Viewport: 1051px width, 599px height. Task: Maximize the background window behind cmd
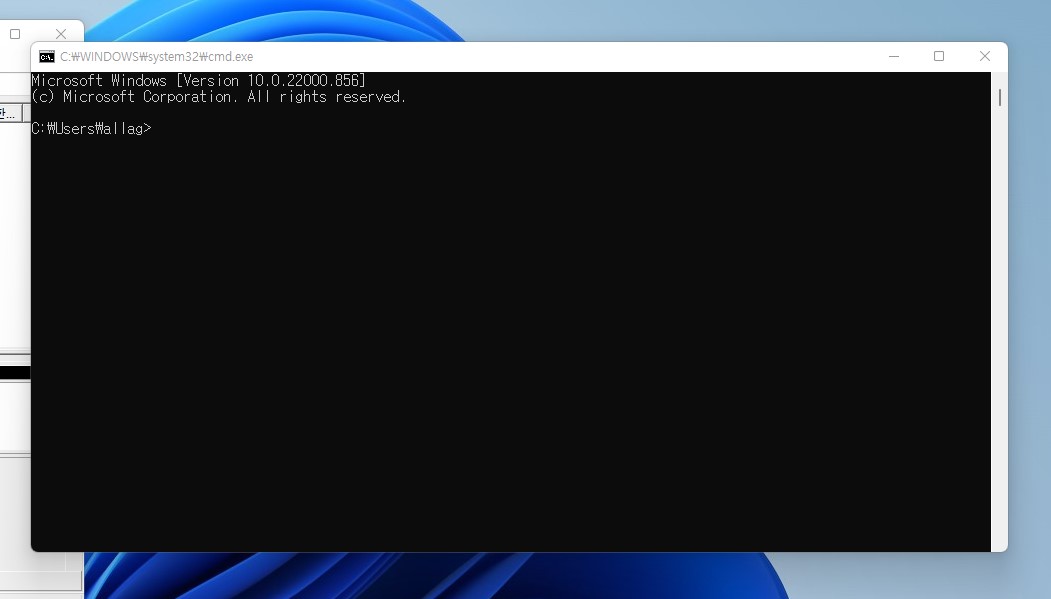click(x=15, y=34)
